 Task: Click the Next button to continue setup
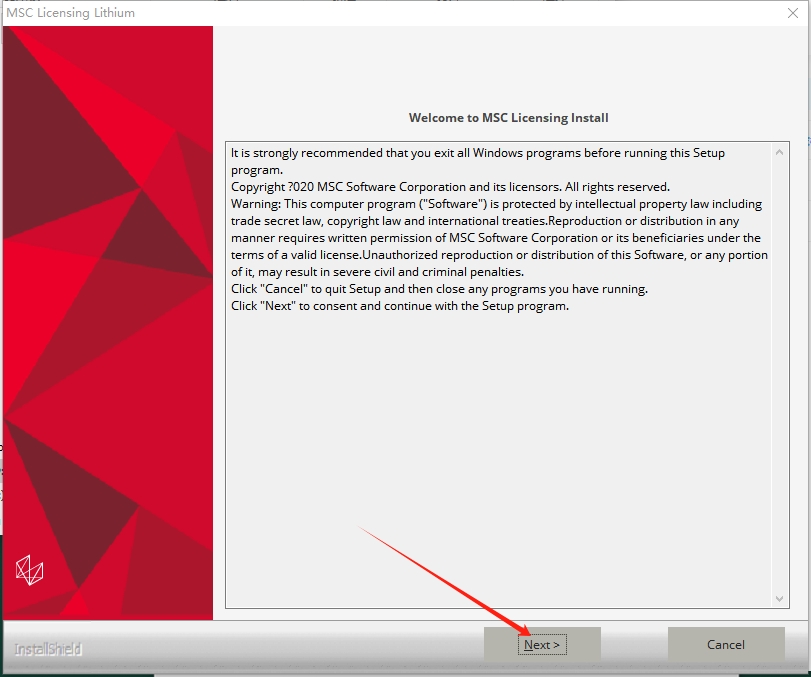(542, 644)
